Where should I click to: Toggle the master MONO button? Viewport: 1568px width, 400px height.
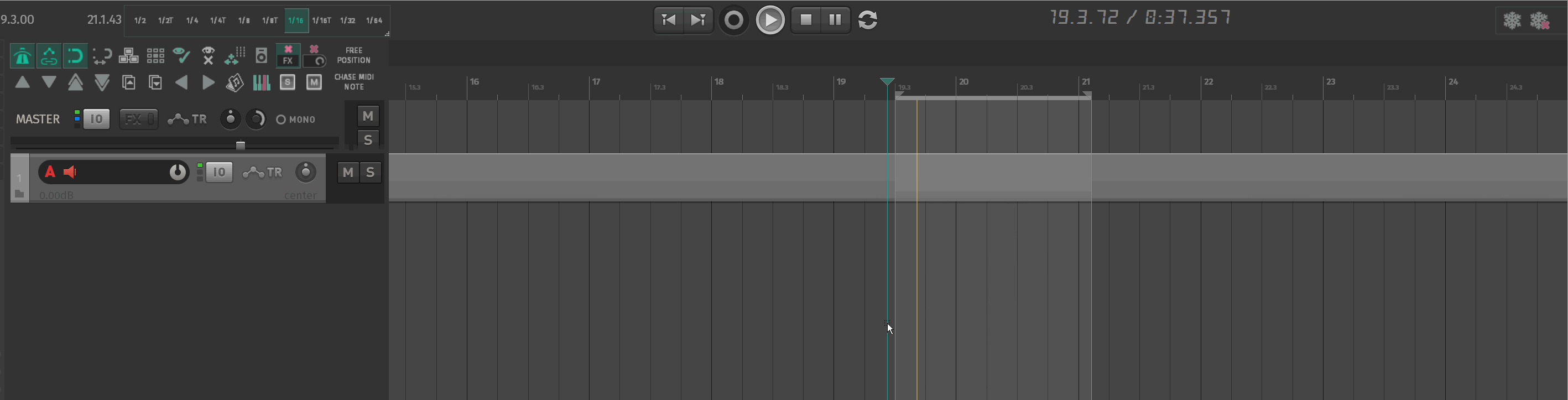[x=296, y=120]
